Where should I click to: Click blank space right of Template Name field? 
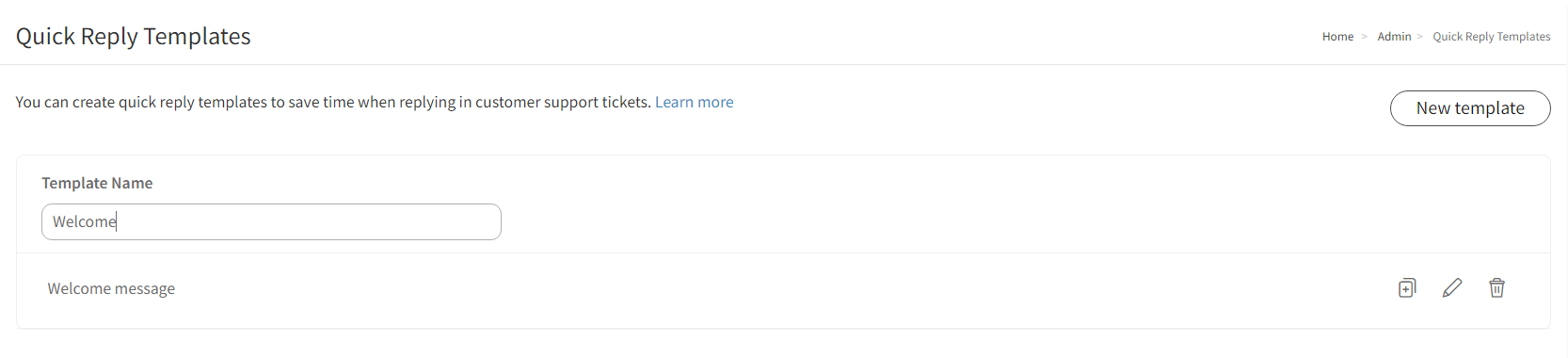1024,221
